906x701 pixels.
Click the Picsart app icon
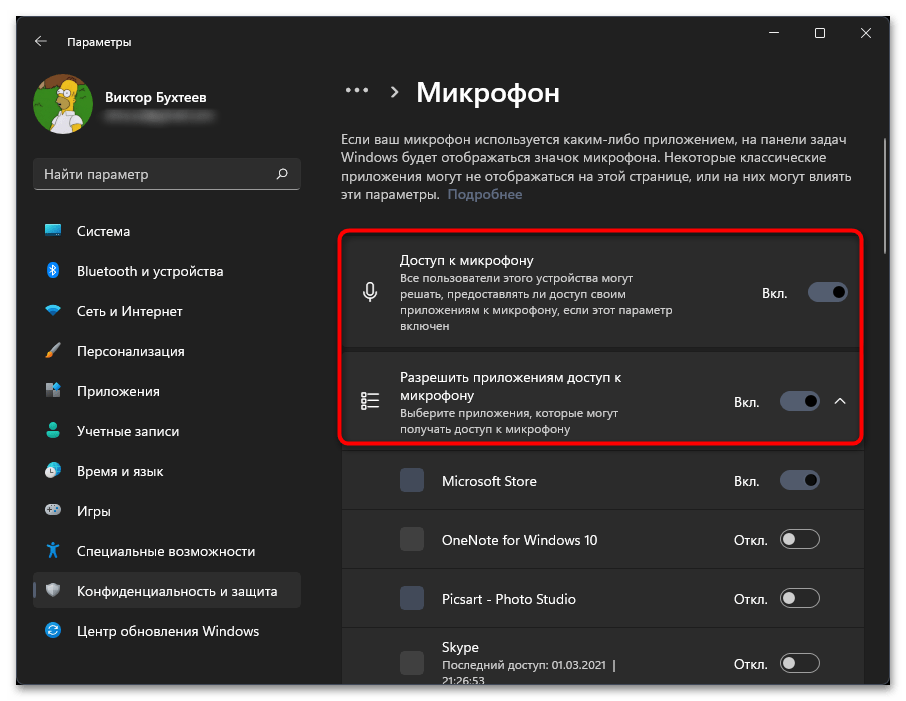pyautogui.click(x=412, y=598)
